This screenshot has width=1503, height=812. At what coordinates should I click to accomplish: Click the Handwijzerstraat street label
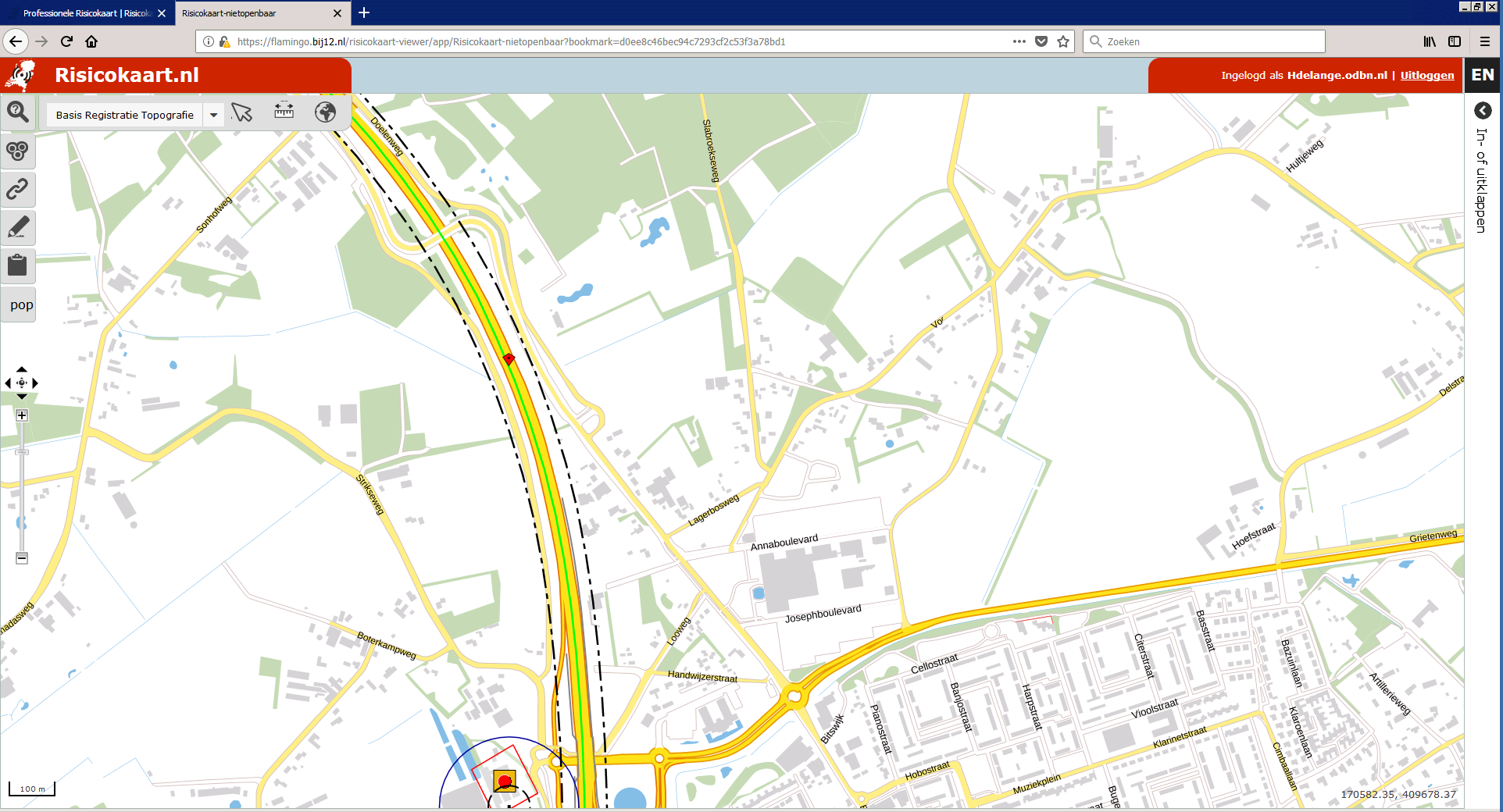coord(702,676)
